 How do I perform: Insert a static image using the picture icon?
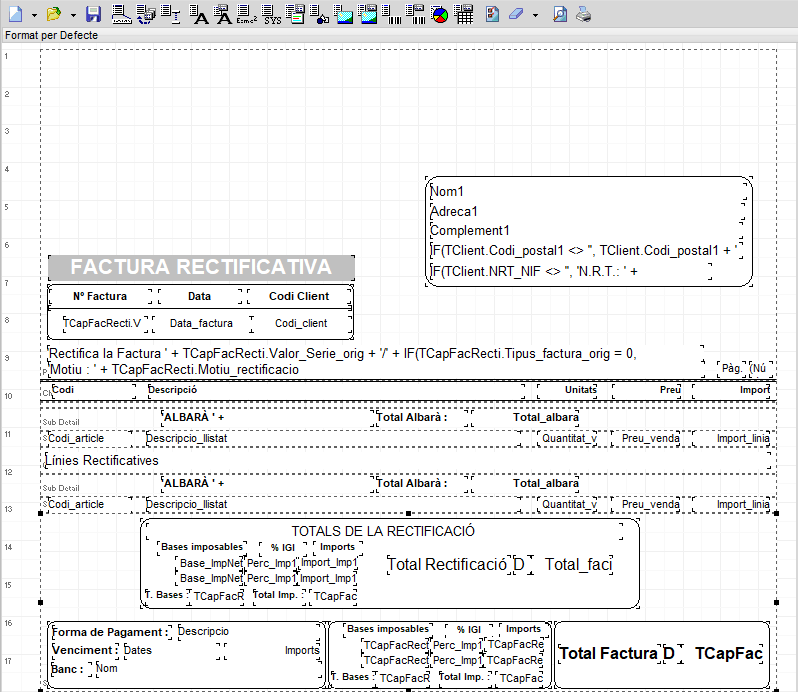[344, 14]
